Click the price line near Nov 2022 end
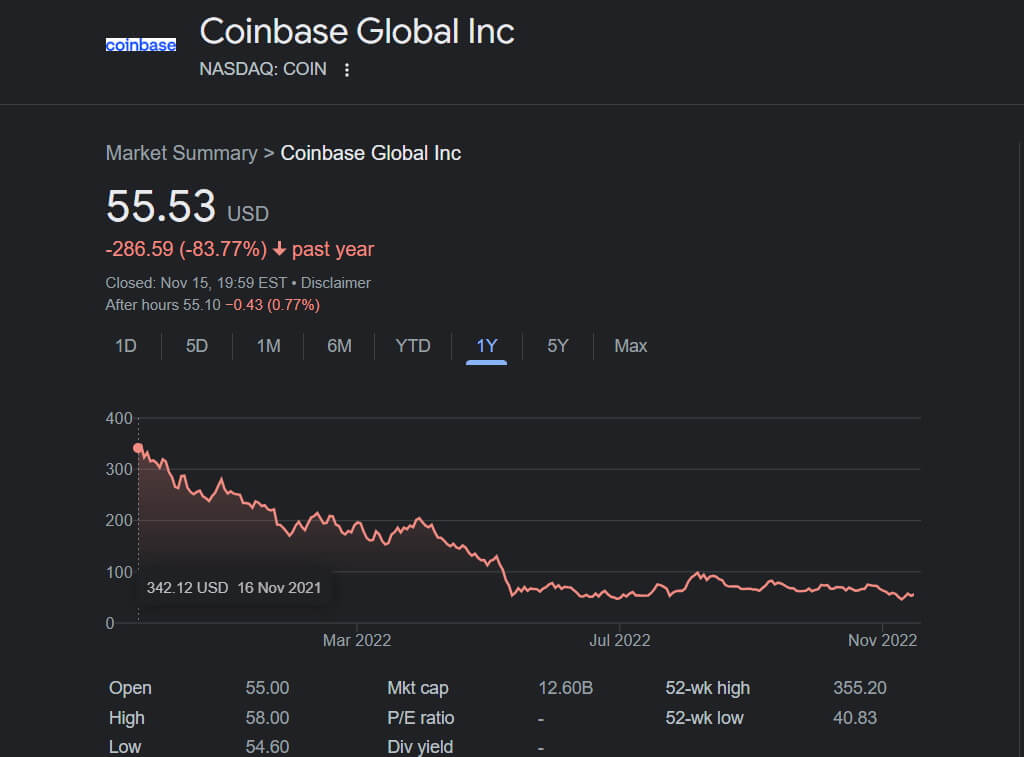Screen dimensions: 1024x757 (x=912, y=594)
